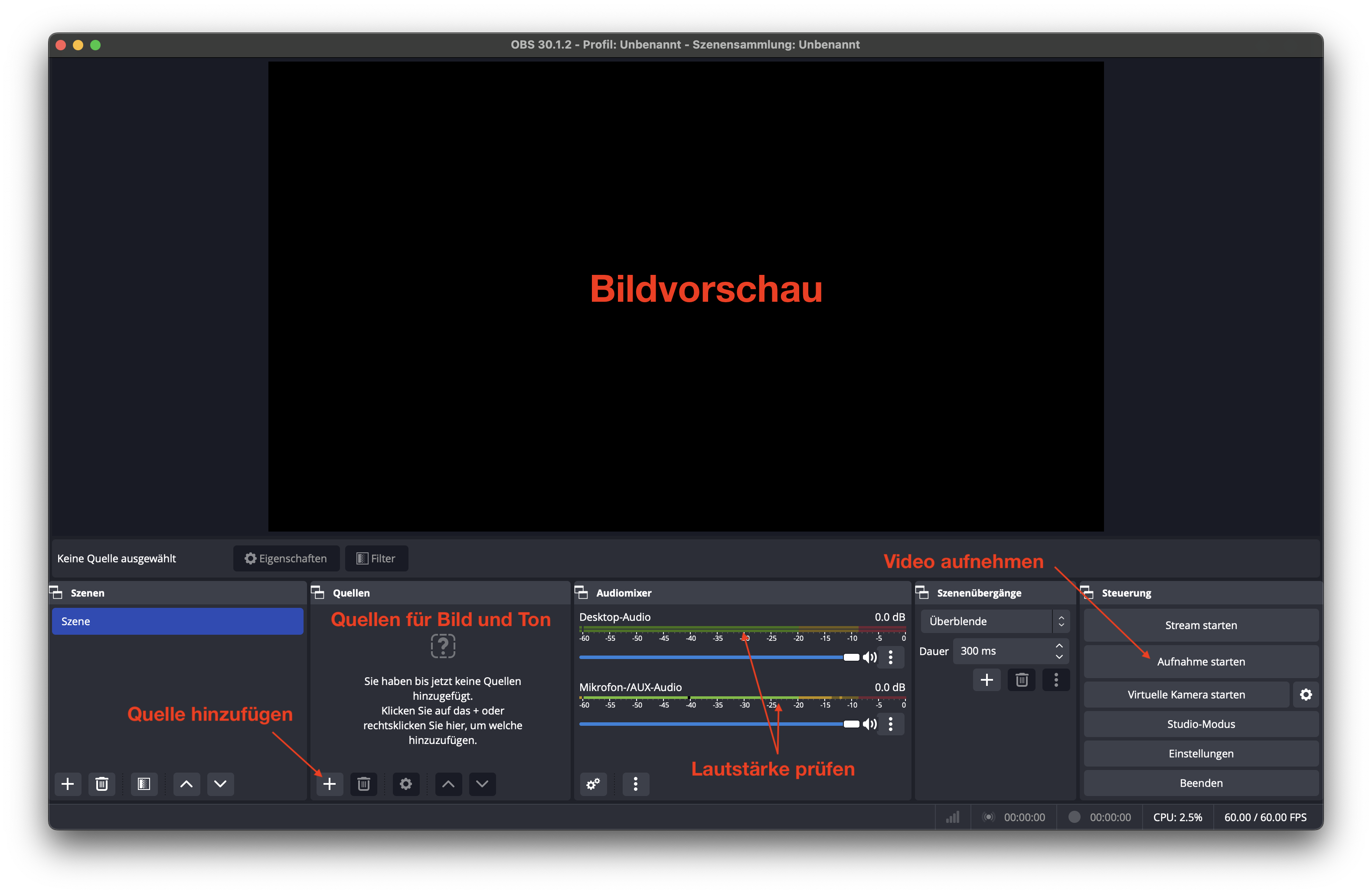Viewport: 1372px width, 894px height.
Task: Open source properties gear in Quellen toolbar
Action: [x=406, y=784]
